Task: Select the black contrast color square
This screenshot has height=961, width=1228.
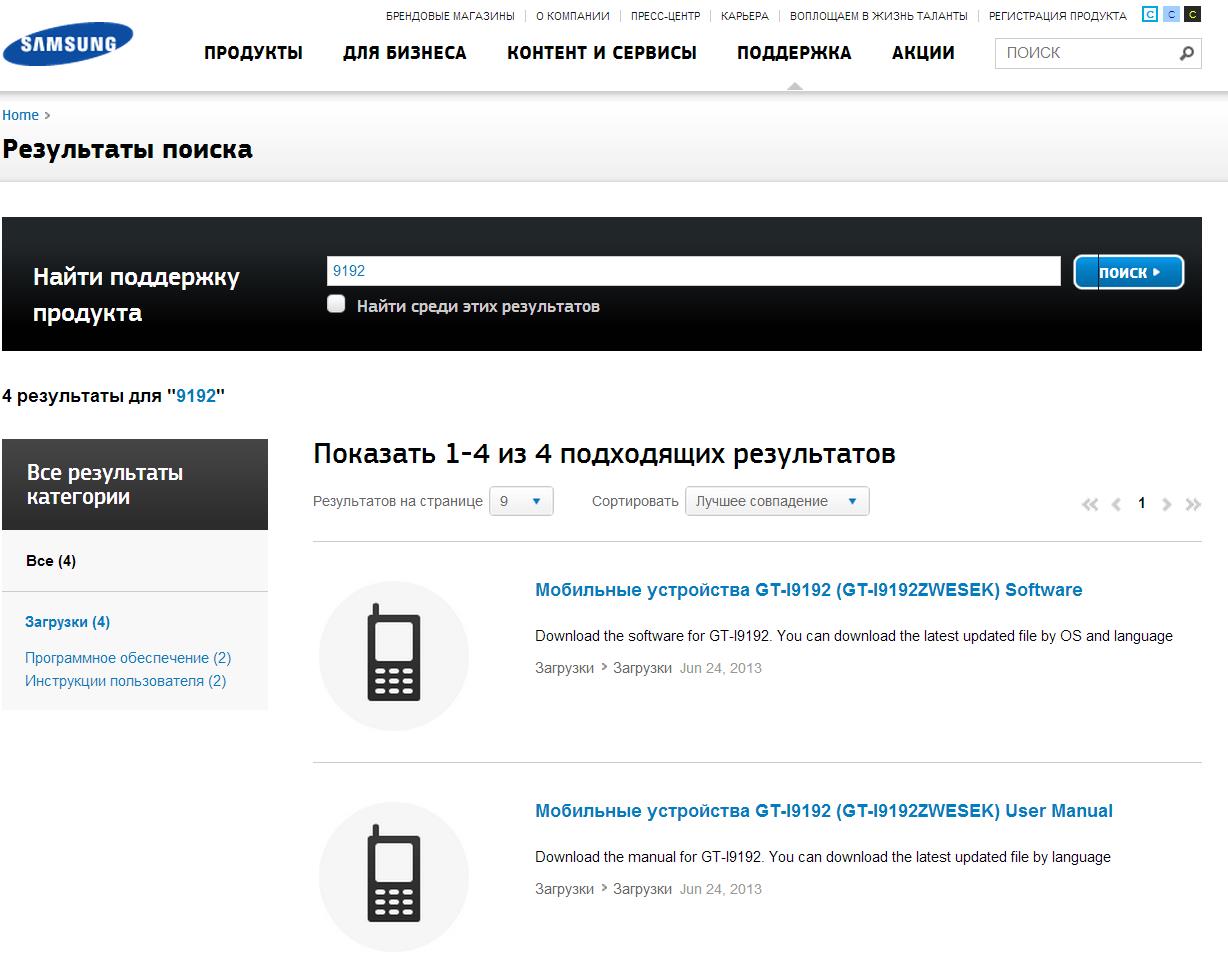Action: pyautogui.click(x=1192, y=14)
